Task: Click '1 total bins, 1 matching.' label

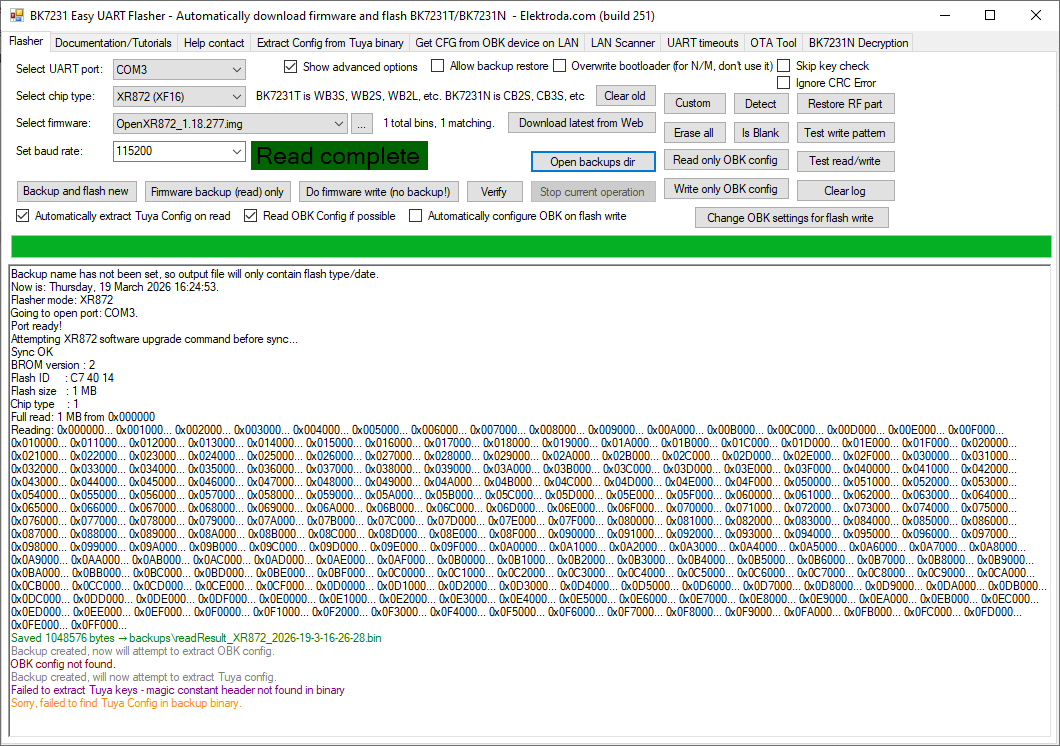Action: [x=439, y=123]
